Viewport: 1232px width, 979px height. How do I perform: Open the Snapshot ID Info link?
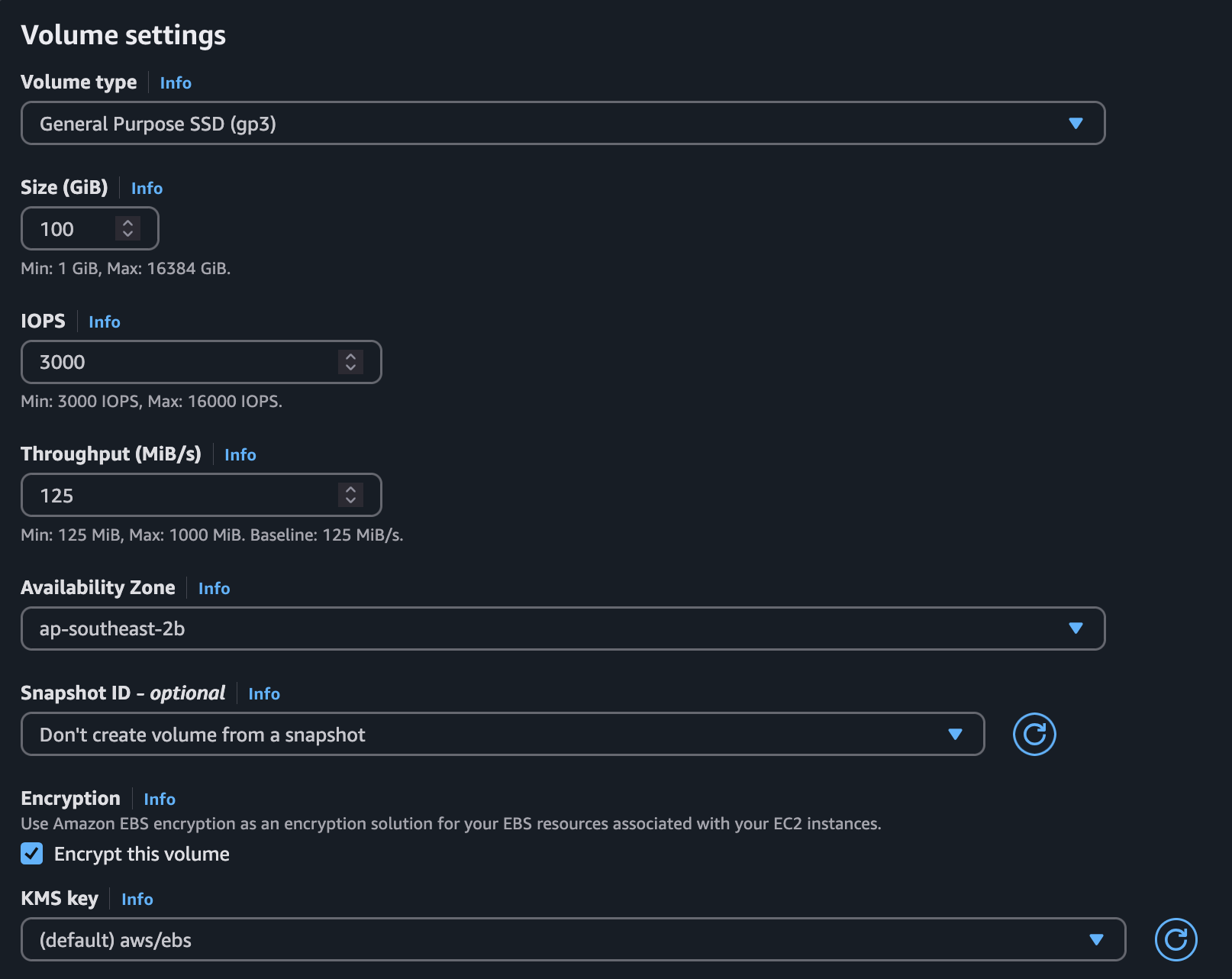[x=263, y=693]
